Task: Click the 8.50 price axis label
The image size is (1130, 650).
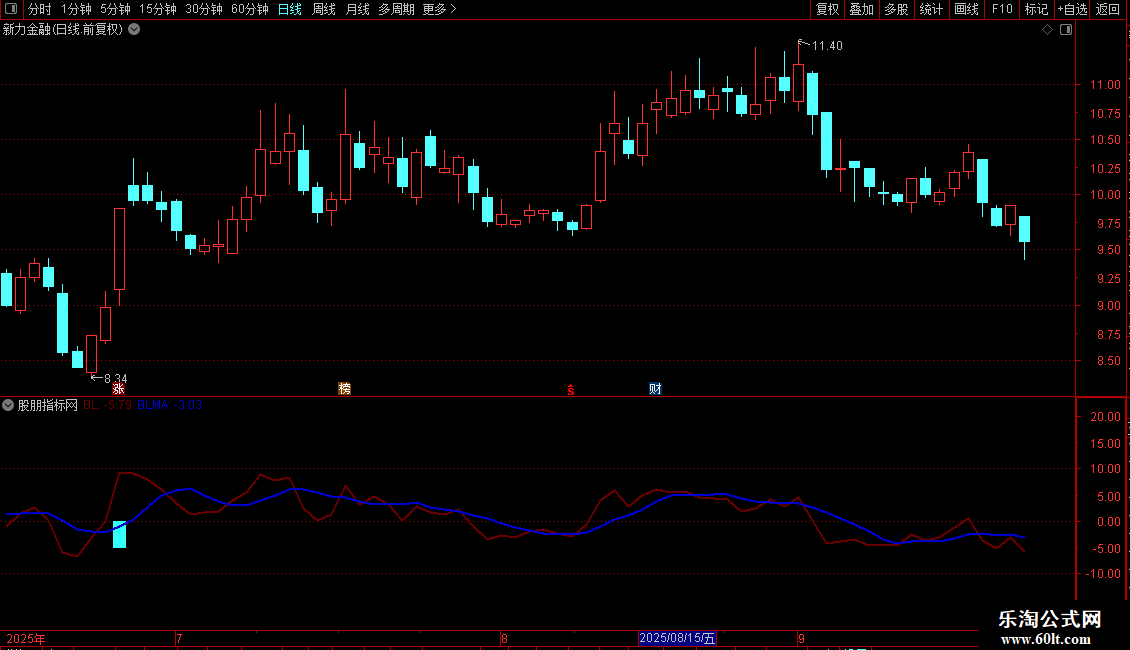Action: pyautogui.click(x=1108, y=361)
